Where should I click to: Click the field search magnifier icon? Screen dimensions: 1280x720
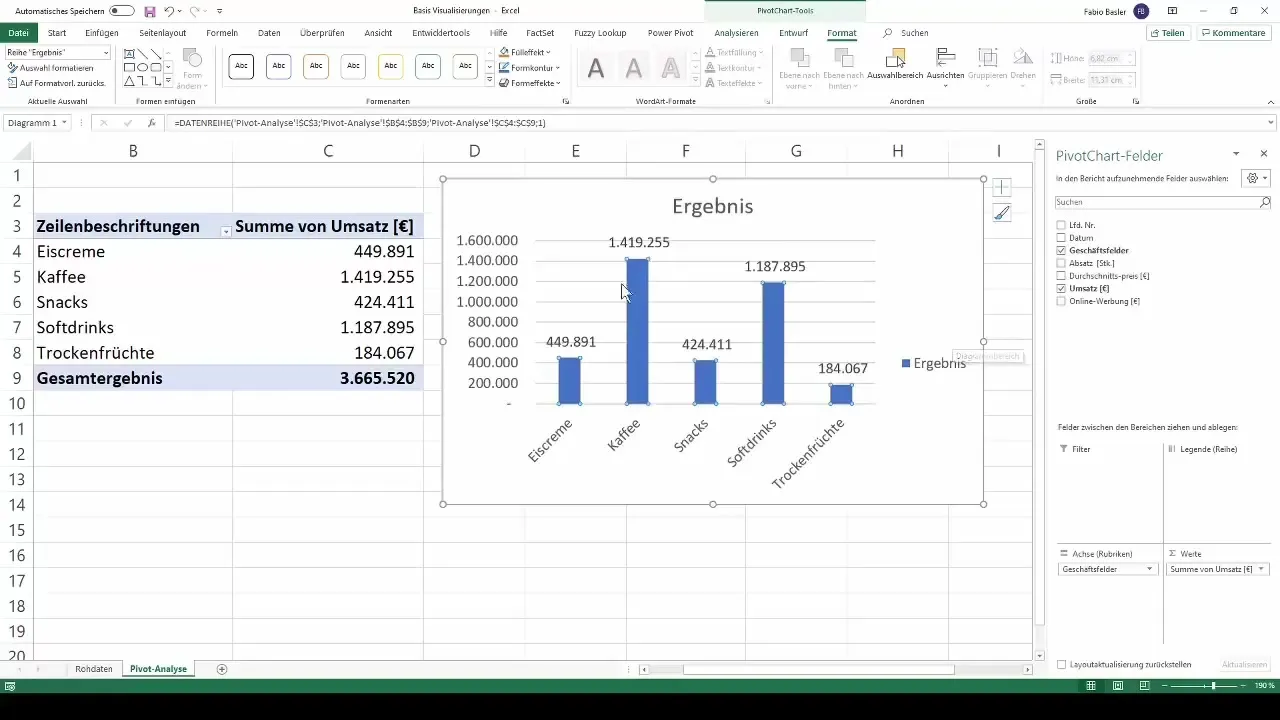click(x=1264, y=202)
